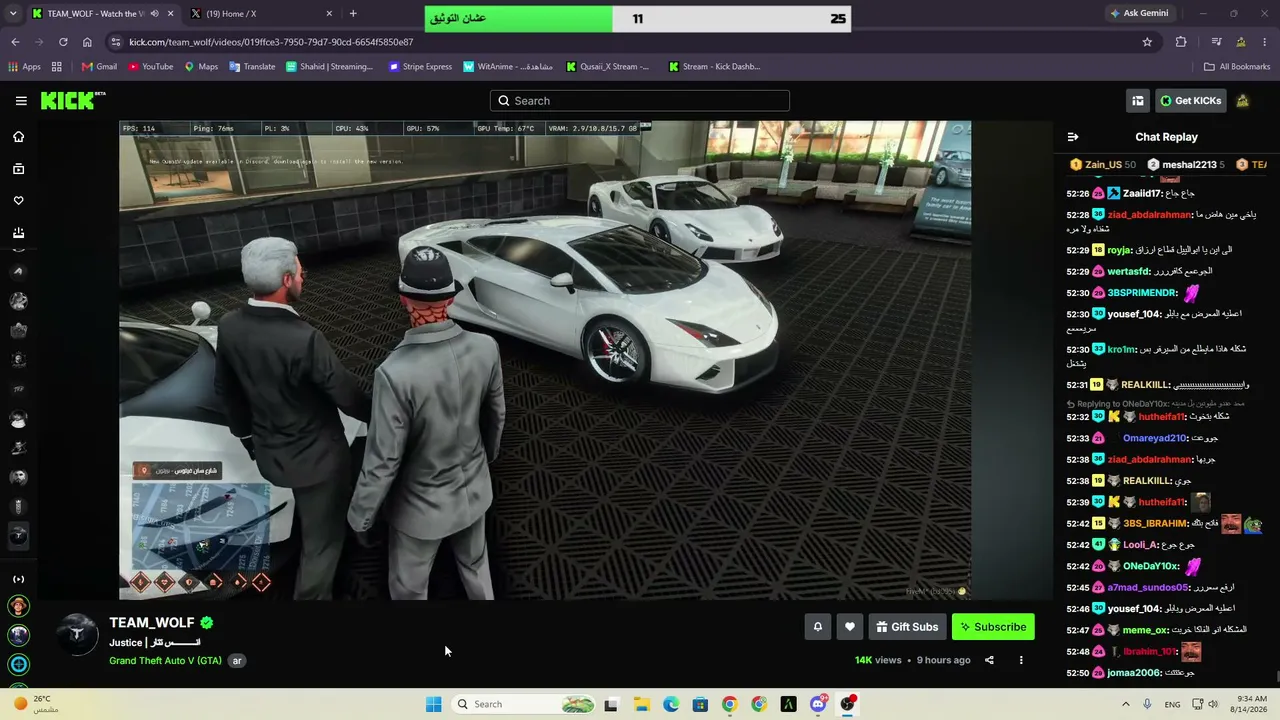Turn on notifications with the bell

click(x=817, y=627)
